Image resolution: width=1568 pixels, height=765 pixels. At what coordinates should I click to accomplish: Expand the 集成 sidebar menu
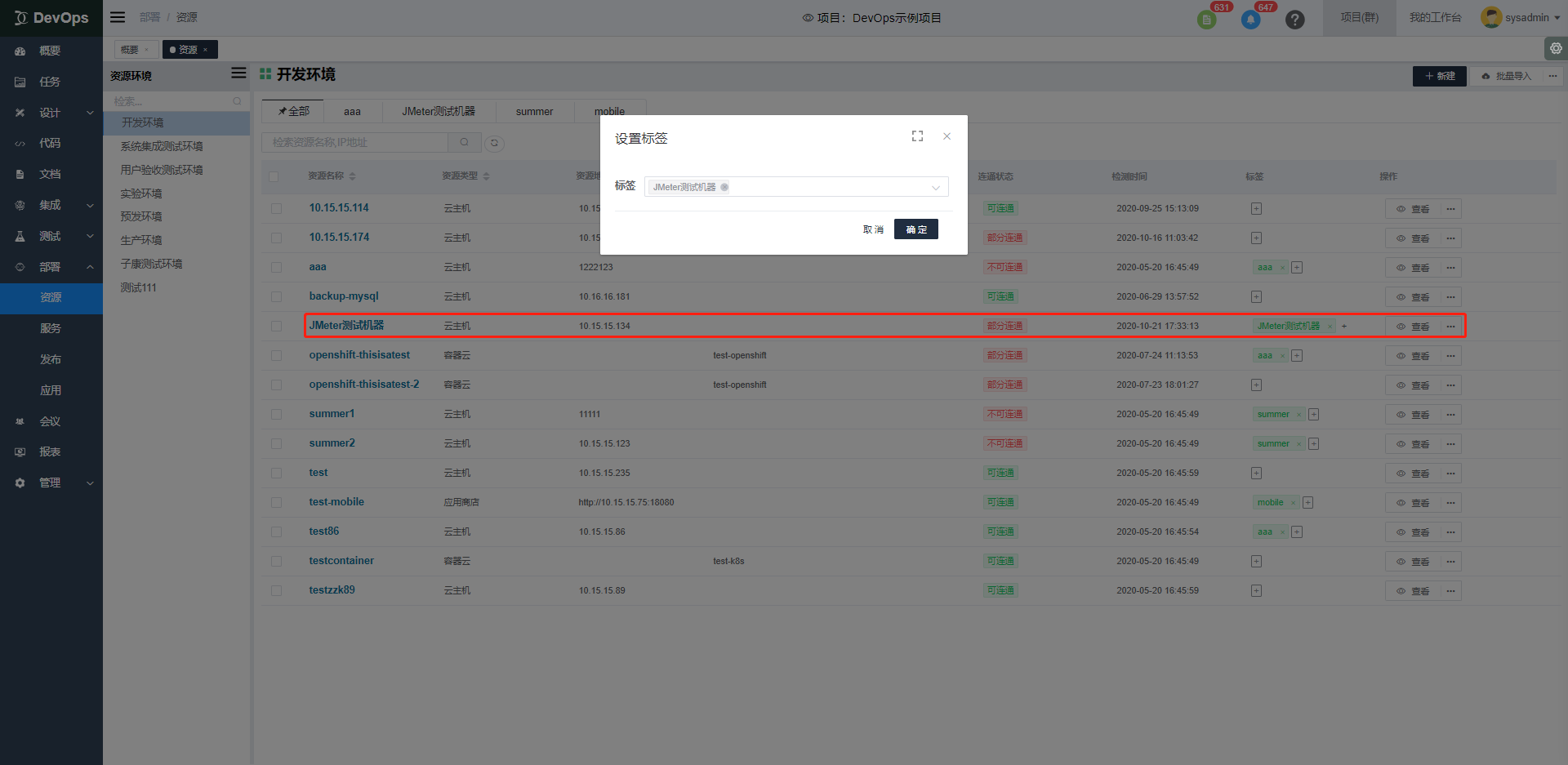pyautogui.click(x=51, y=206)
